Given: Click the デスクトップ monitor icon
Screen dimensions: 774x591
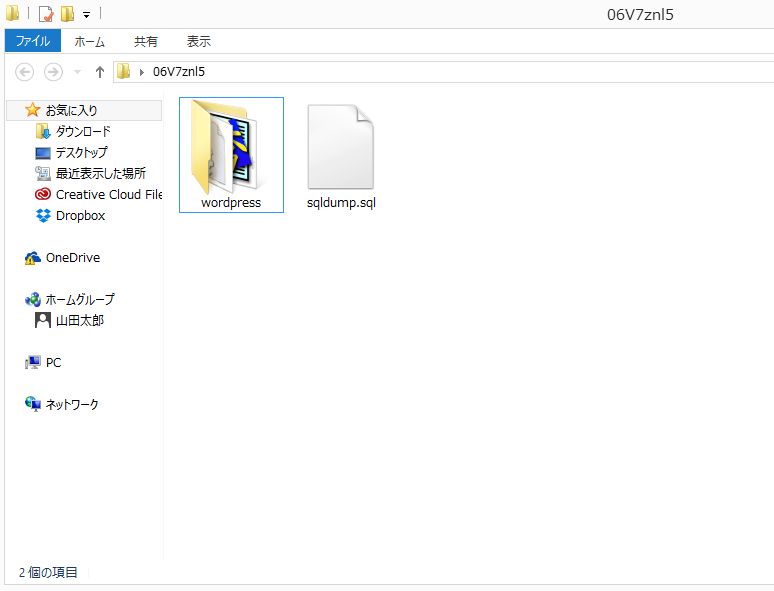Looking at the screenshot, I should click(43, 153).
